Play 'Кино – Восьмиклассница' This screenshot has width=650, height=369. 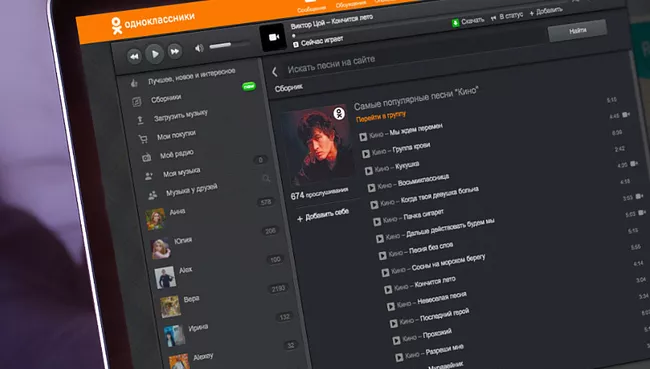[x=371, y=188]
